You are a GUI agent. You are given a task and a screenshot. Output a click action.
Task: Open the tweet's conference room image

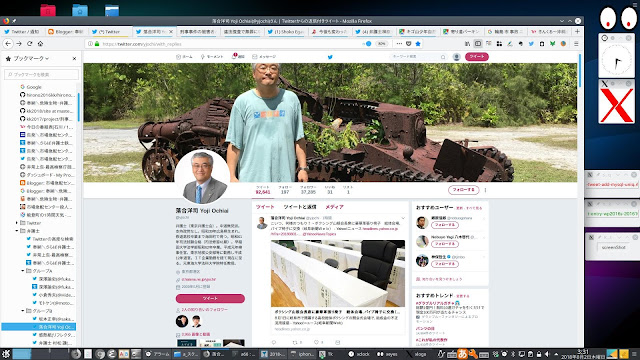point(338,273)
